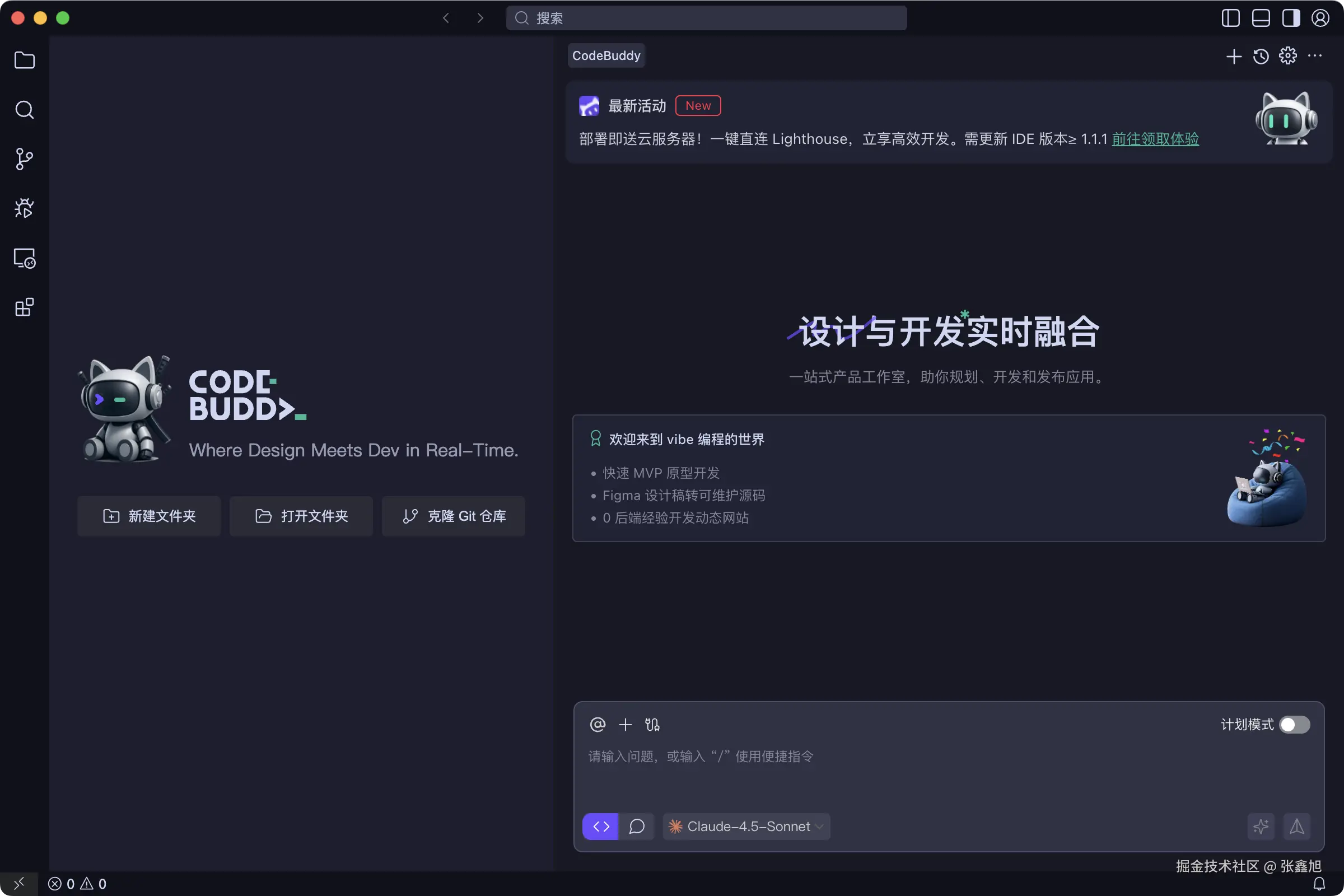Click the 新建文件夹 button
This screenshot has width=1344, height=896.
point(148,516)
